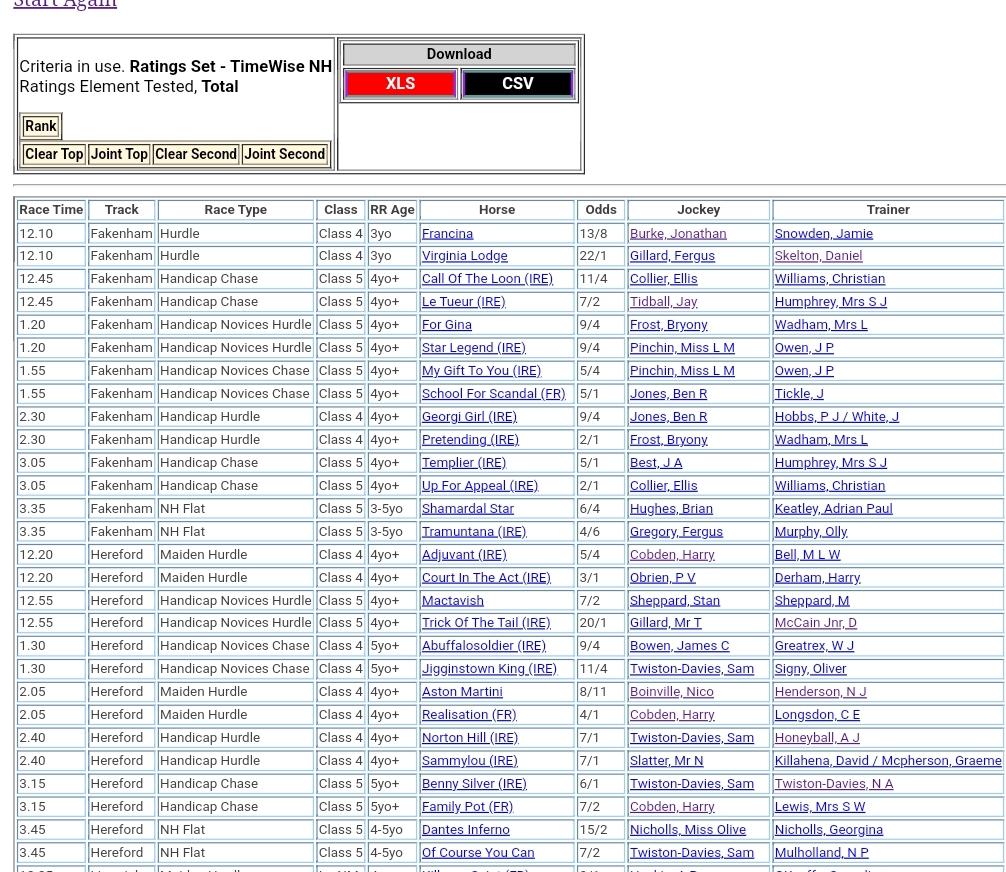
Task: View jockey Nicholls, Miss Olive
Action: (x=687, y=829)
